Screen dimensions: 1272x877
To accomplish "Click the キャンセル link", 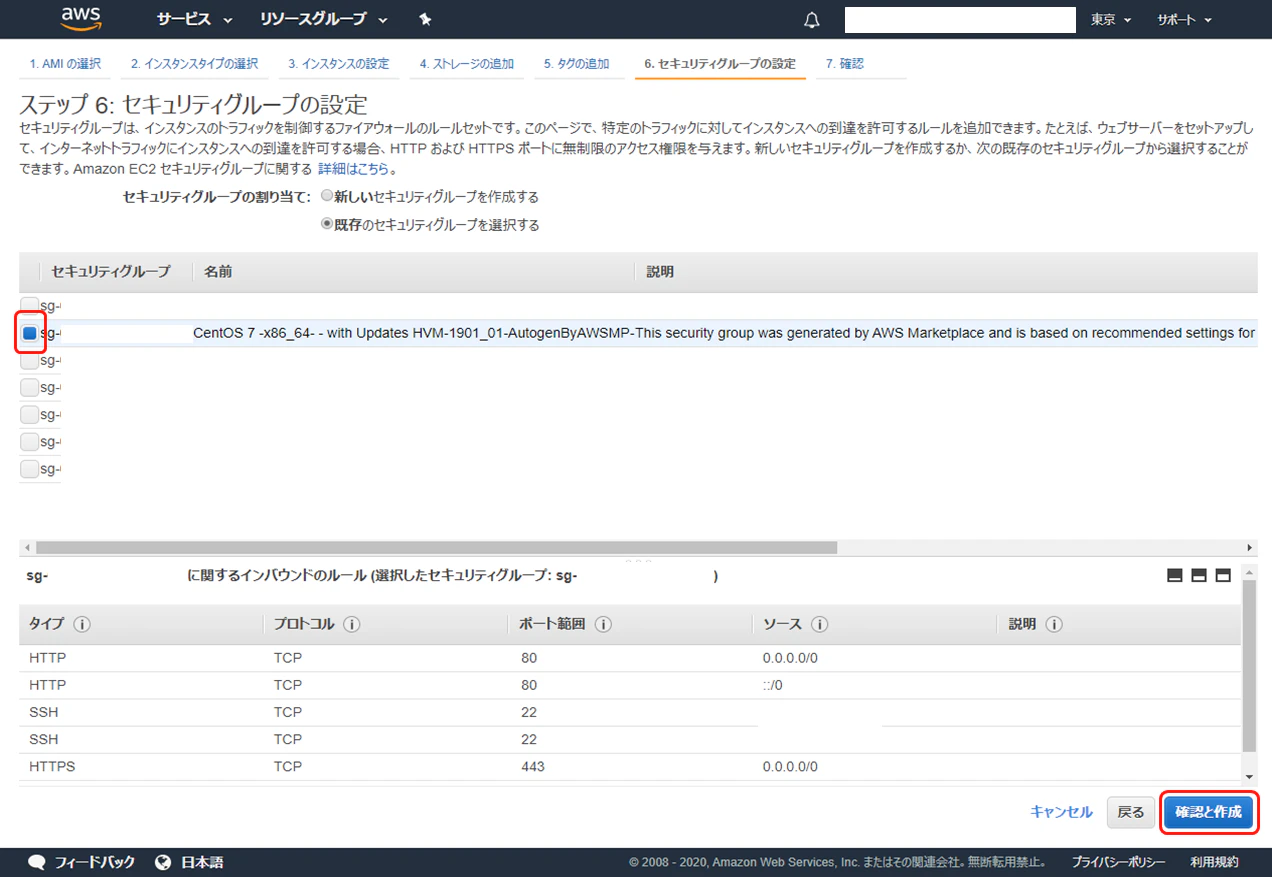I will [1061, 812].
